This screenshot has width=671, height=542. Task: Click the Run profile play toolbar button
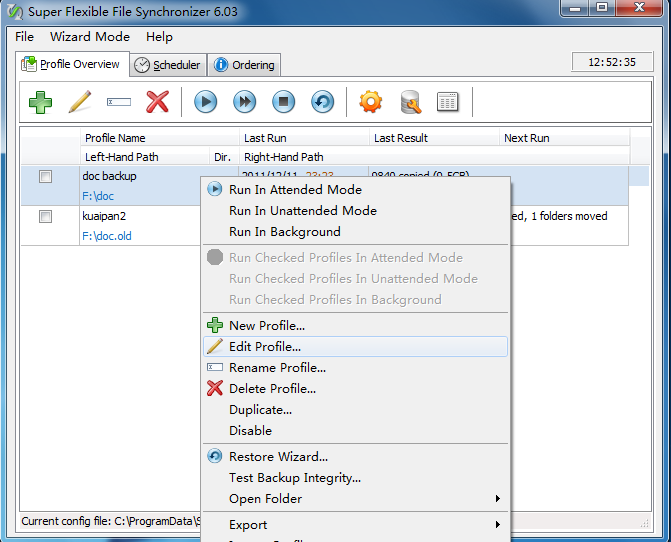pyautogui.click(x=206, y=102)
